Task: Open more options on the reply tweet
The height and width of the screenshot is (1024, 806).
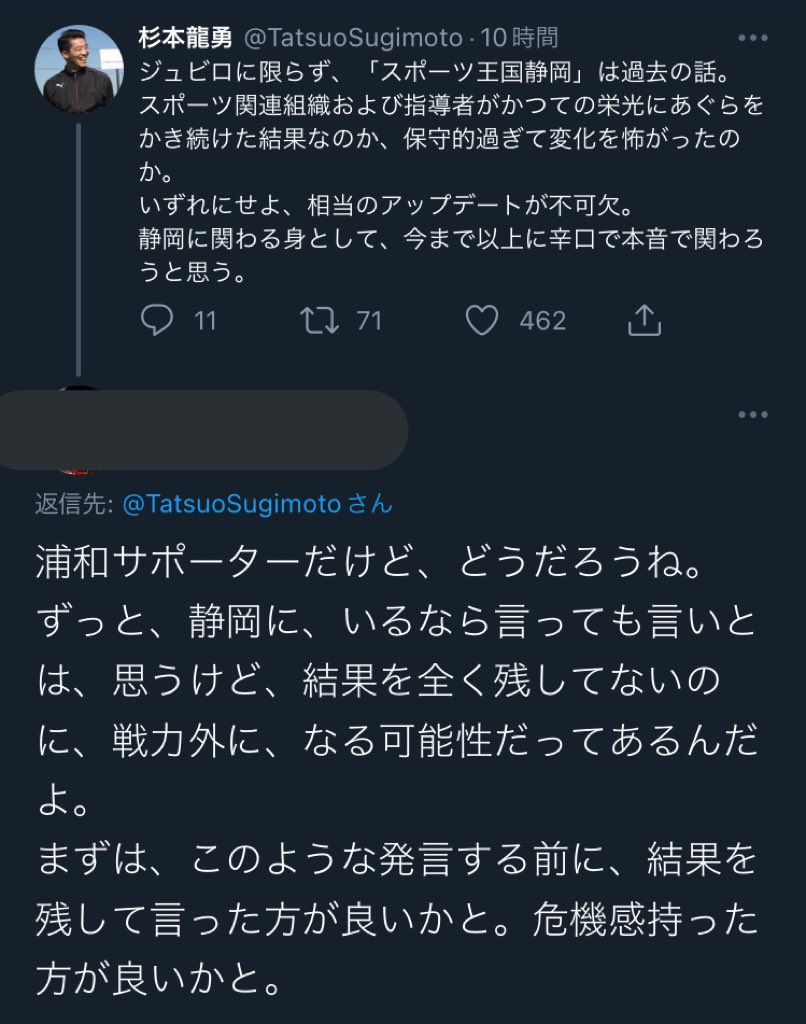Action: click(752, 415)
